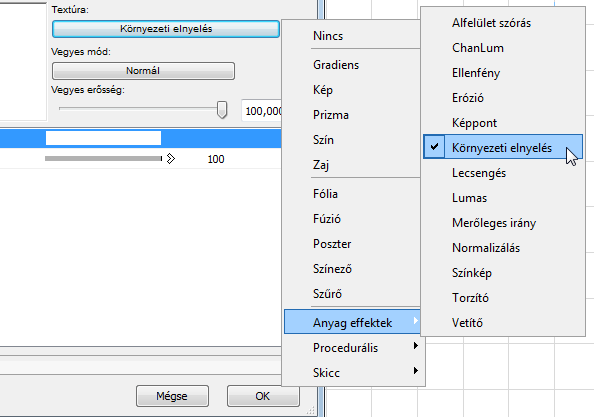The width and height of the screenshot is (594, 417).
Task: Click the small arrow stepper beside the gray bar
Action: click(171, 158)
